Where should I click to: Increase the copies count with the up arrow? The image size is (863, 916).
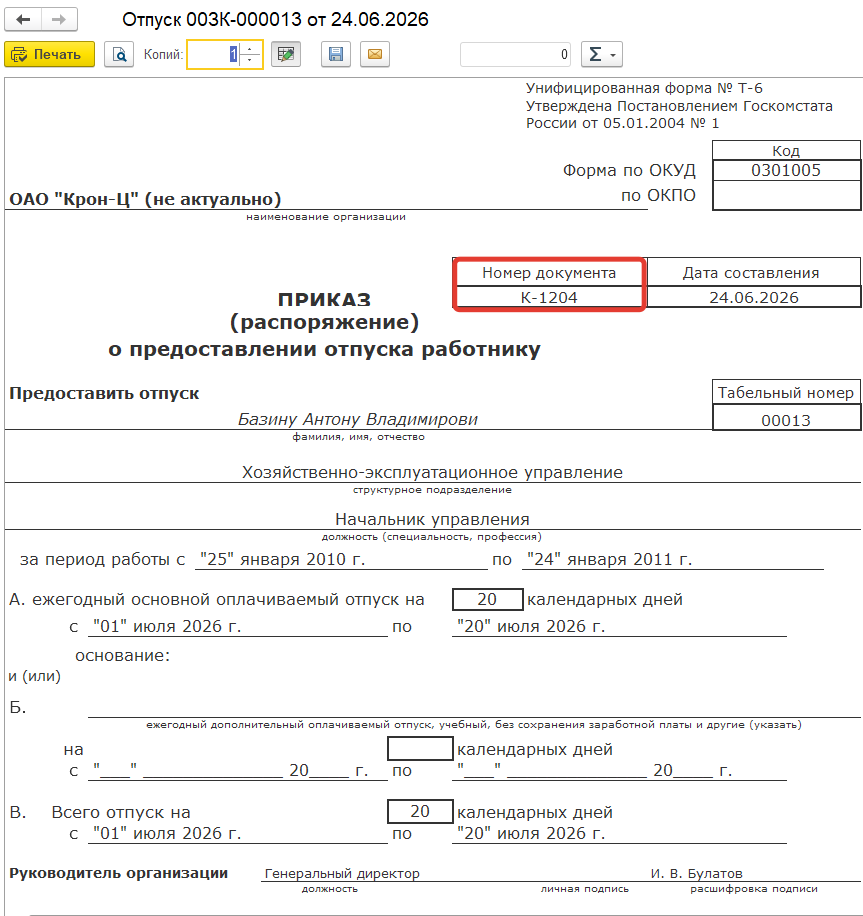click(250, 48)
